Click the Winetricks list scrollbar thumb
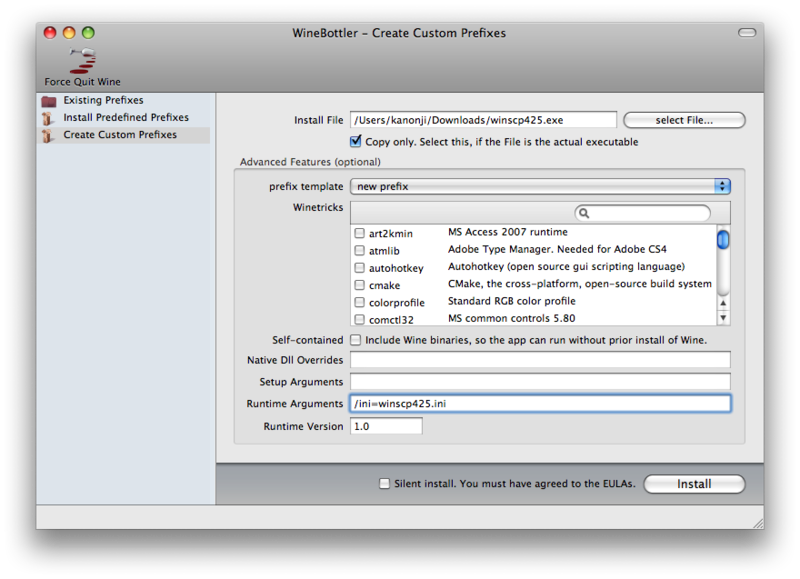 [723, 240]
